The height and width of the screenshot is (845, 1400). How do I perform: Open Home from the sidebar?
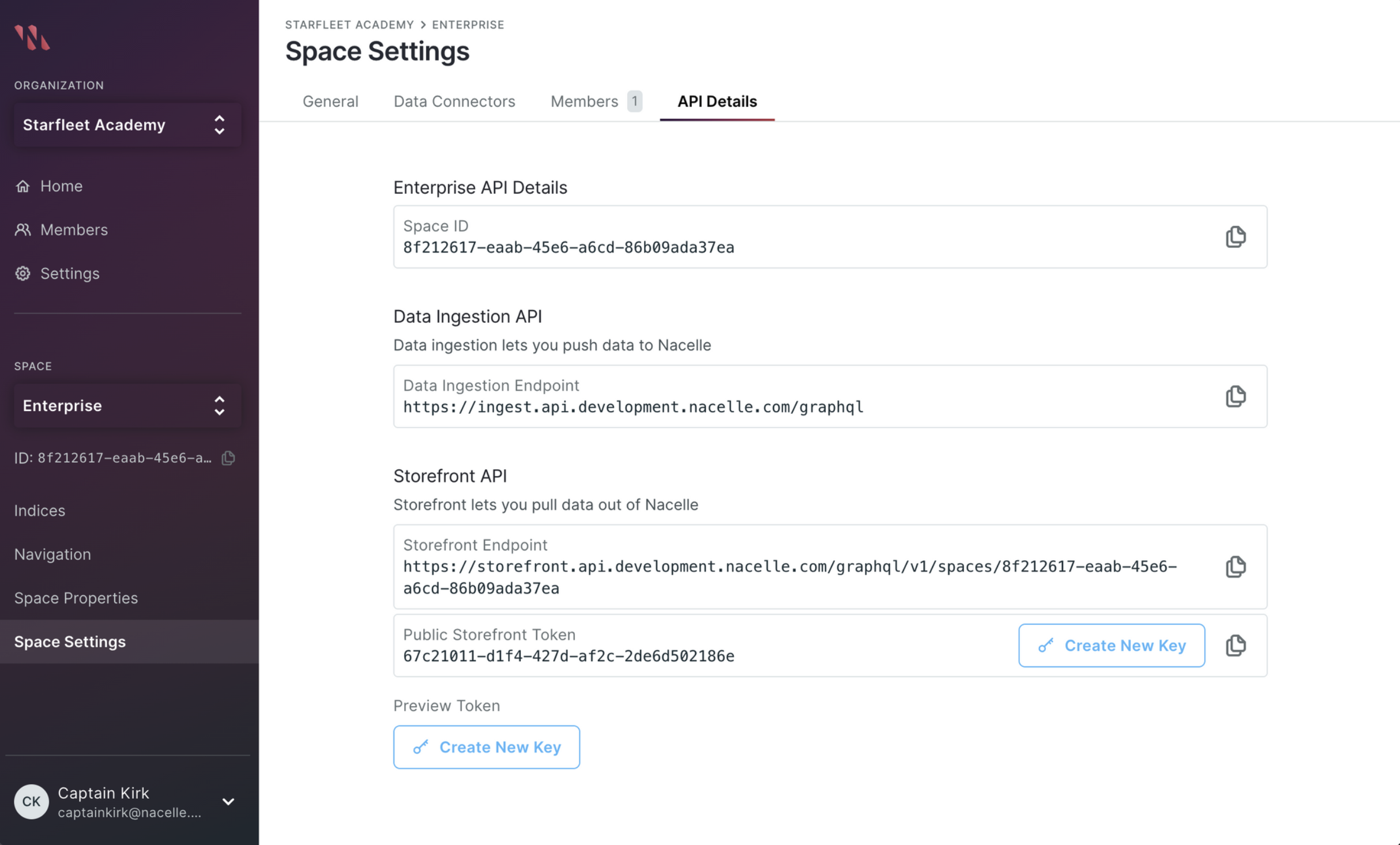61,186
